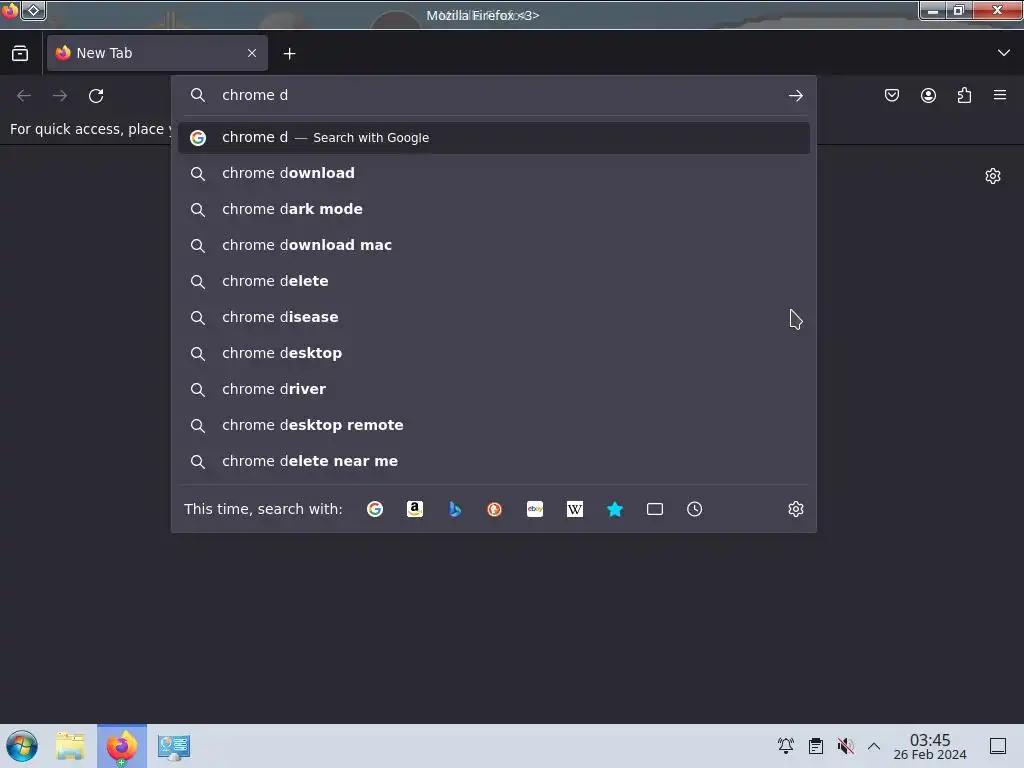The image size is (1024, 768).
Task: Select suggestion 'chrome delete near me'
Action: [x=494, y=461]
